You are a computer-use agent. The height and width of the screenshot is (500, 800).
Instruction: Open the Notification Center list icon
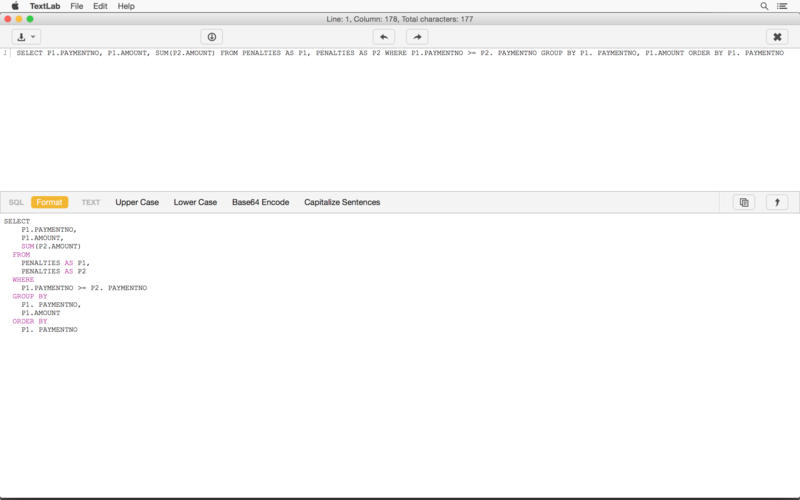(785, 6)
